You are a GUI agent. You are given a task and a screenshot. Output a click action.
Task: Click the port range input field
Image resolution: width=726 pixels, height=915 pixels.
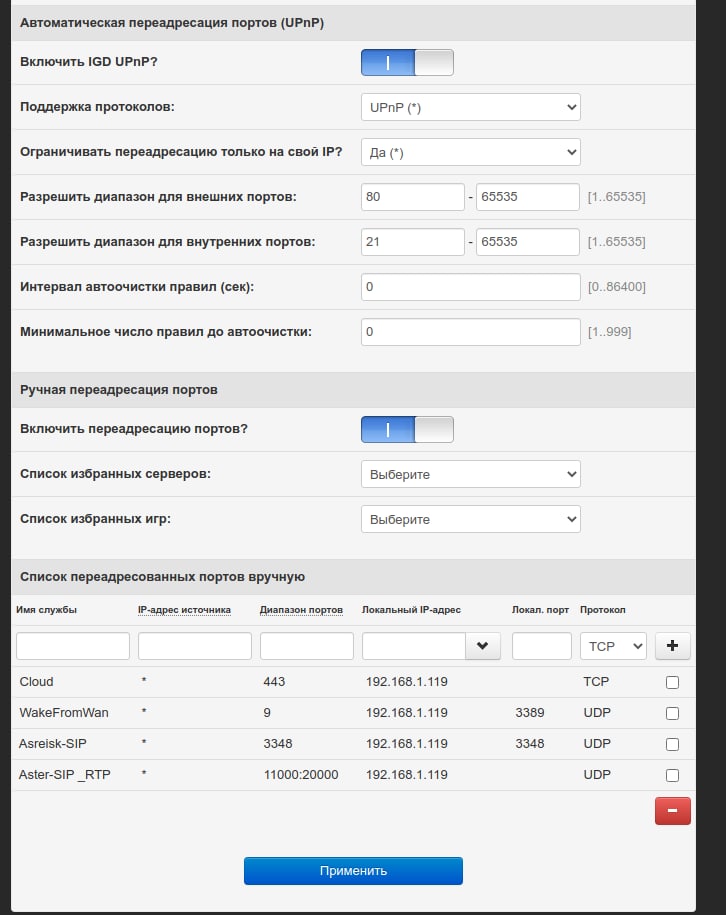307,646
